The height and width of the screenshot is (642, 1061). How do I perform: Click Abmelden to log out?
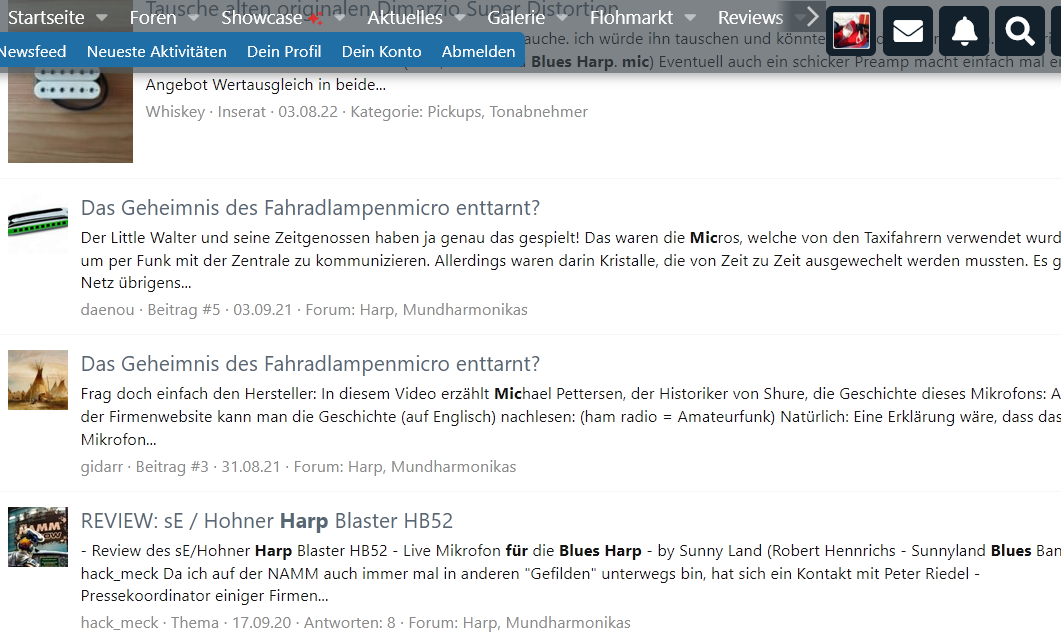click(x=478, y=51)
